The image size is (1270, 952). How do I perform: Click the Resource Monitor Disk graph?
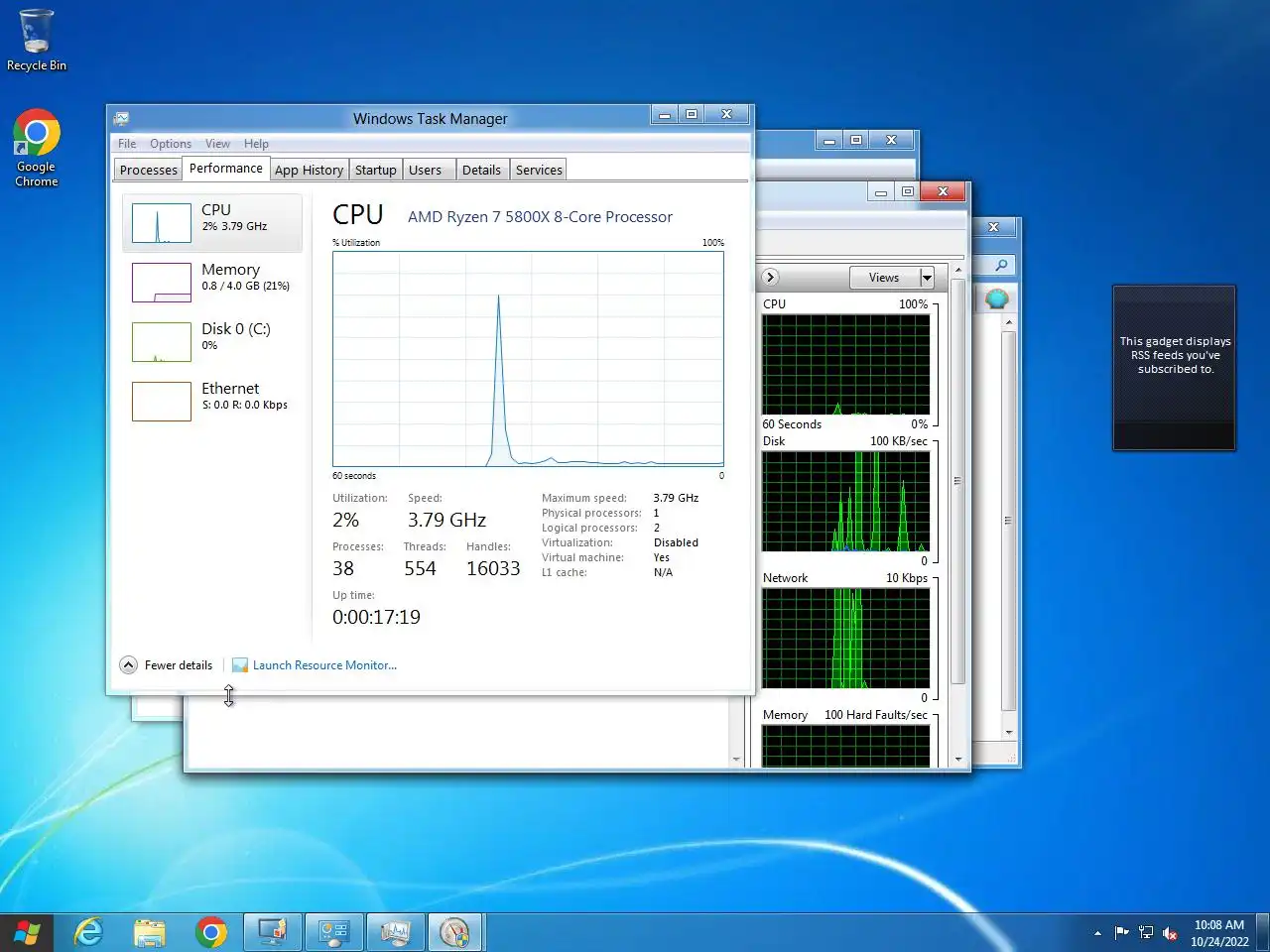[x=846, y=502]
